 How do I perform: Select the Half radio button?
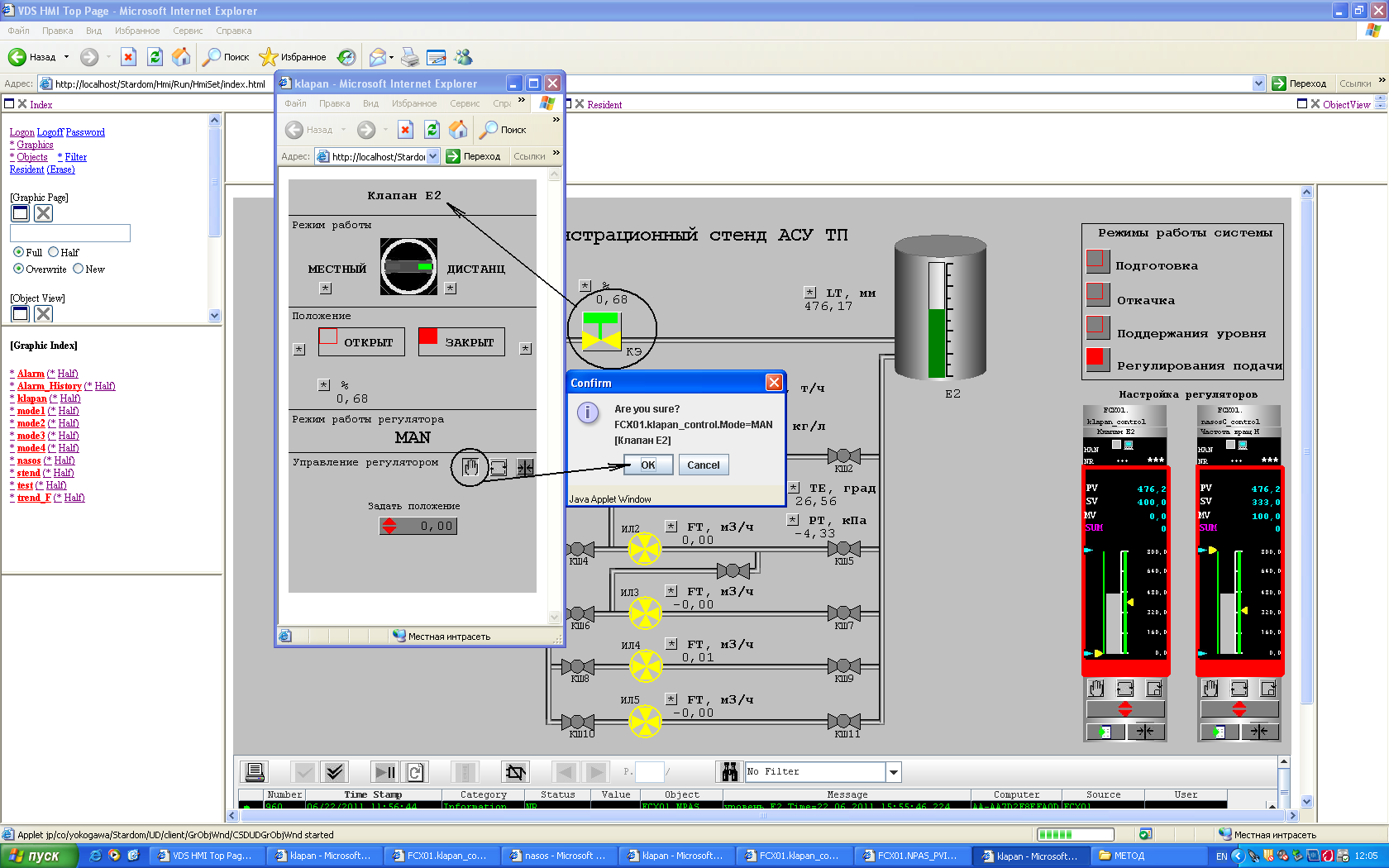tap(54, 252)
